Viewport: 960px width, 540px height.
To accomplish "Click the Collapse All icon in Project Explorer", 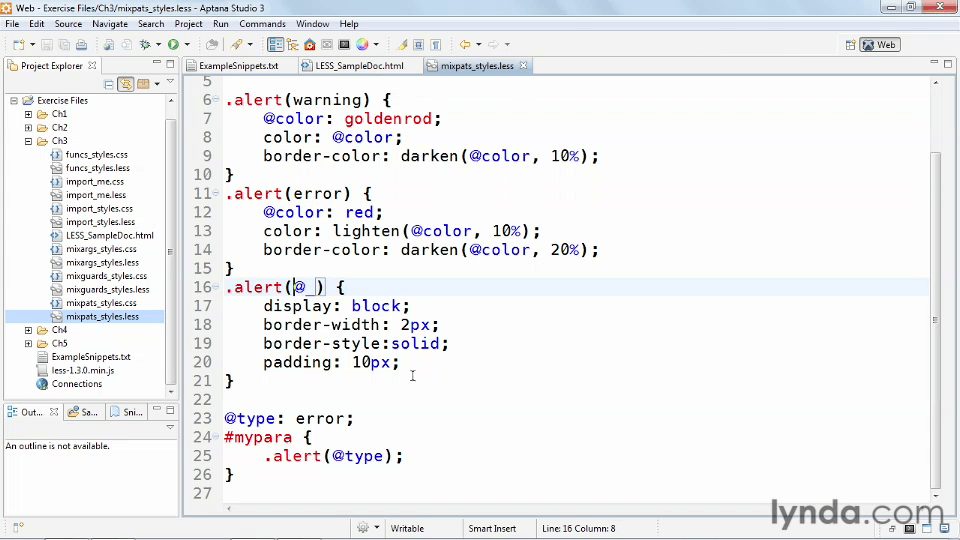I will (x=109, y=84).
